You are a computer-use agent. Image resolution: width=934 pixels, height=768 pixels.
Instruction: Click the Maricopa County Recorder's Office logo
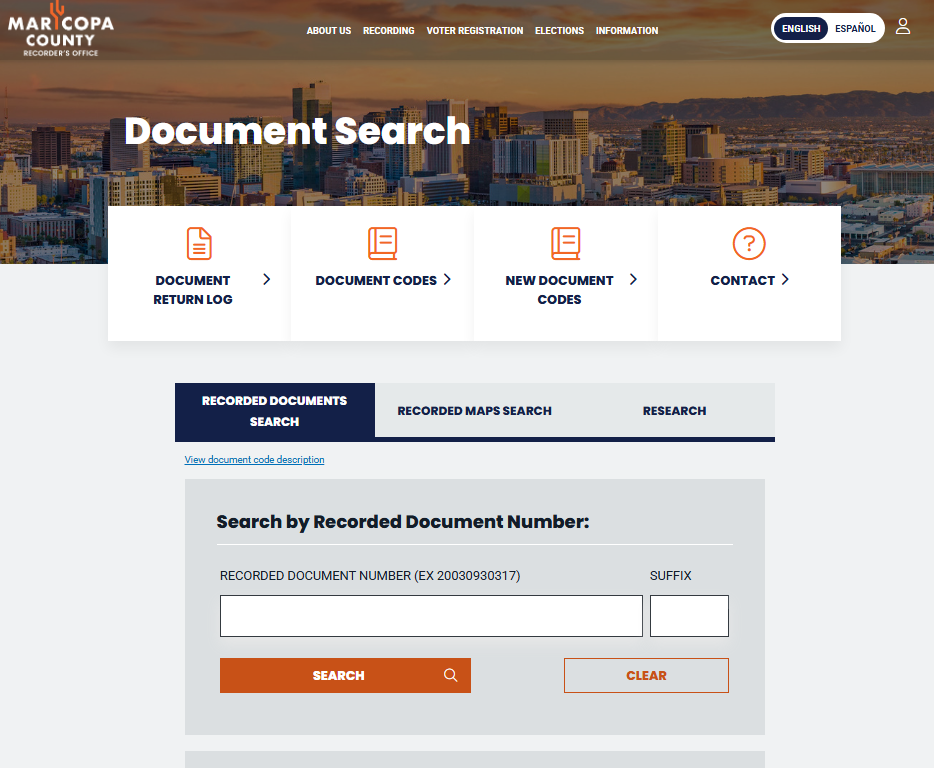tap(61, 30)
